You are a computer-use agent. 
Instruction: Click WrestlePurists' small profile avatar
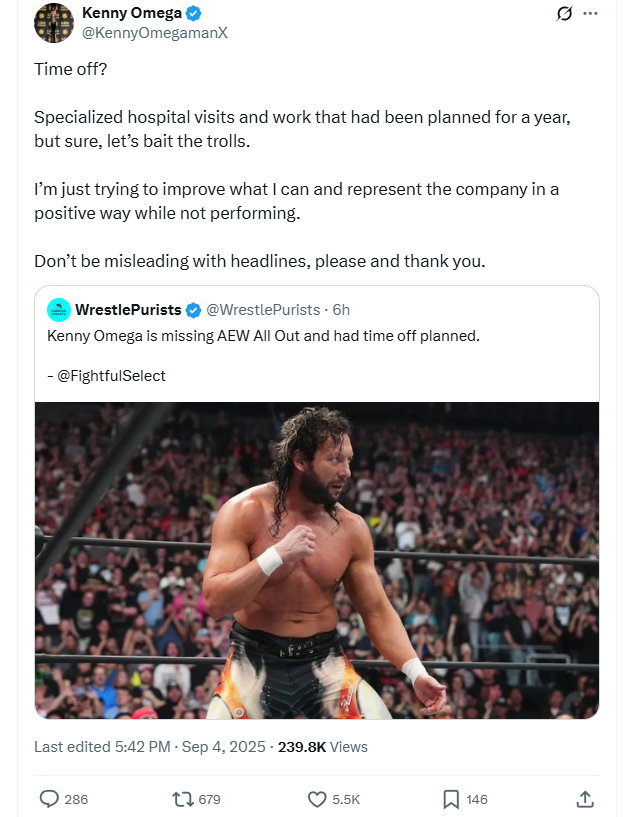pos(59,310)
